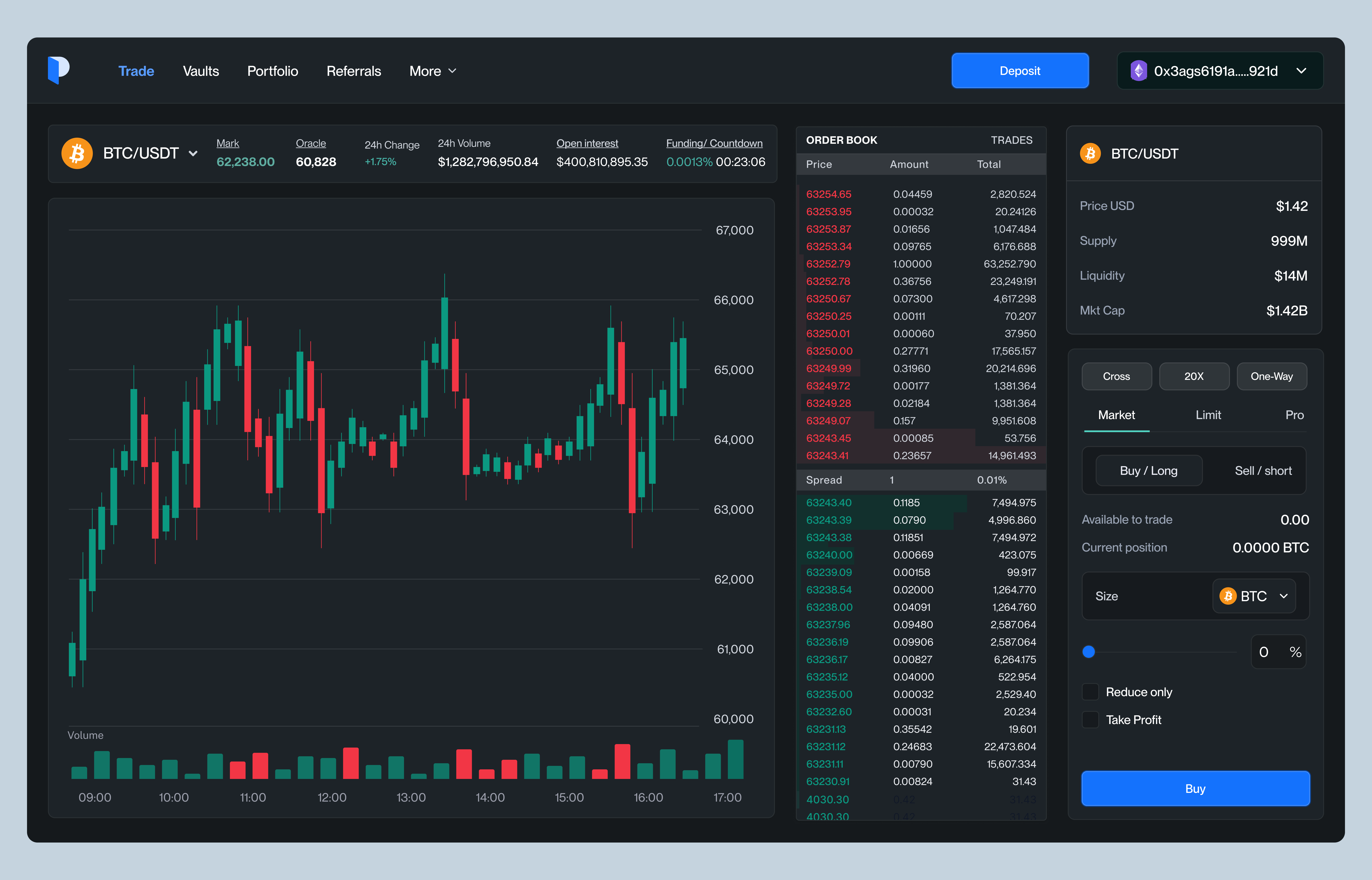Enable the Reduce only checkbox

click(x=1090, y=692)
